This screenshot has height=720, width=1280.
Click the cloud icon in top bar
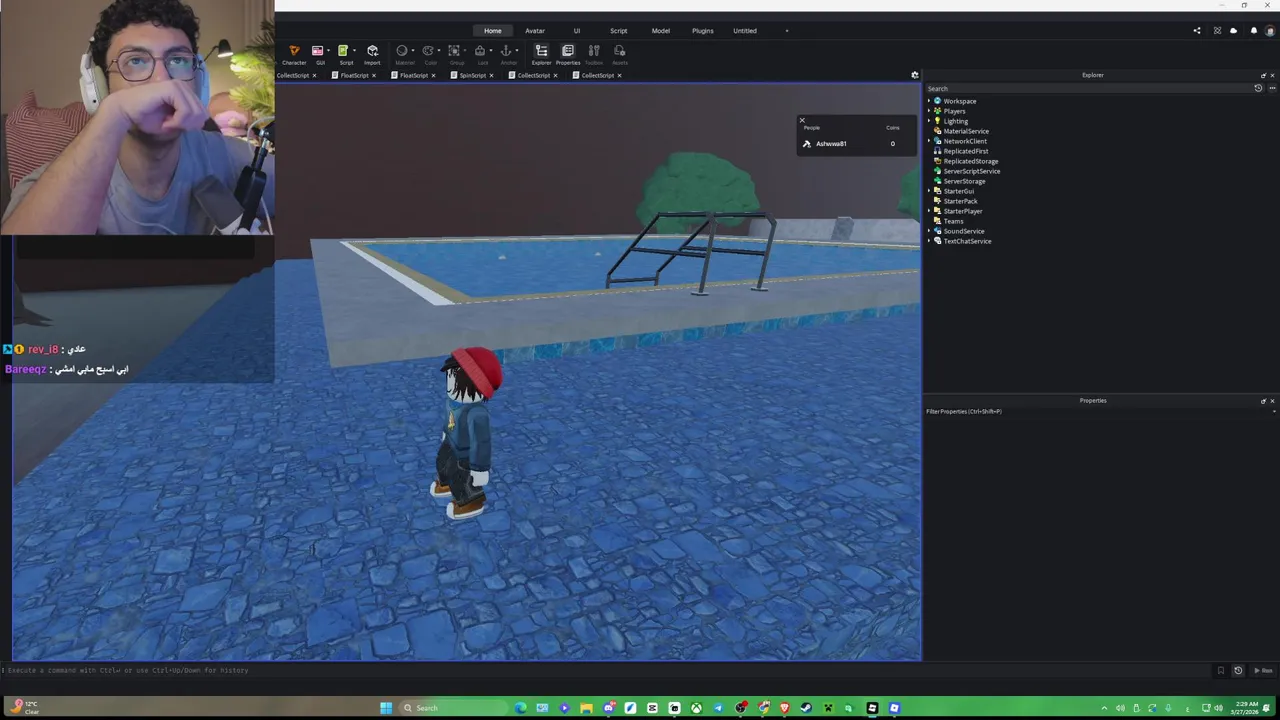click(x=1233, y=31)
